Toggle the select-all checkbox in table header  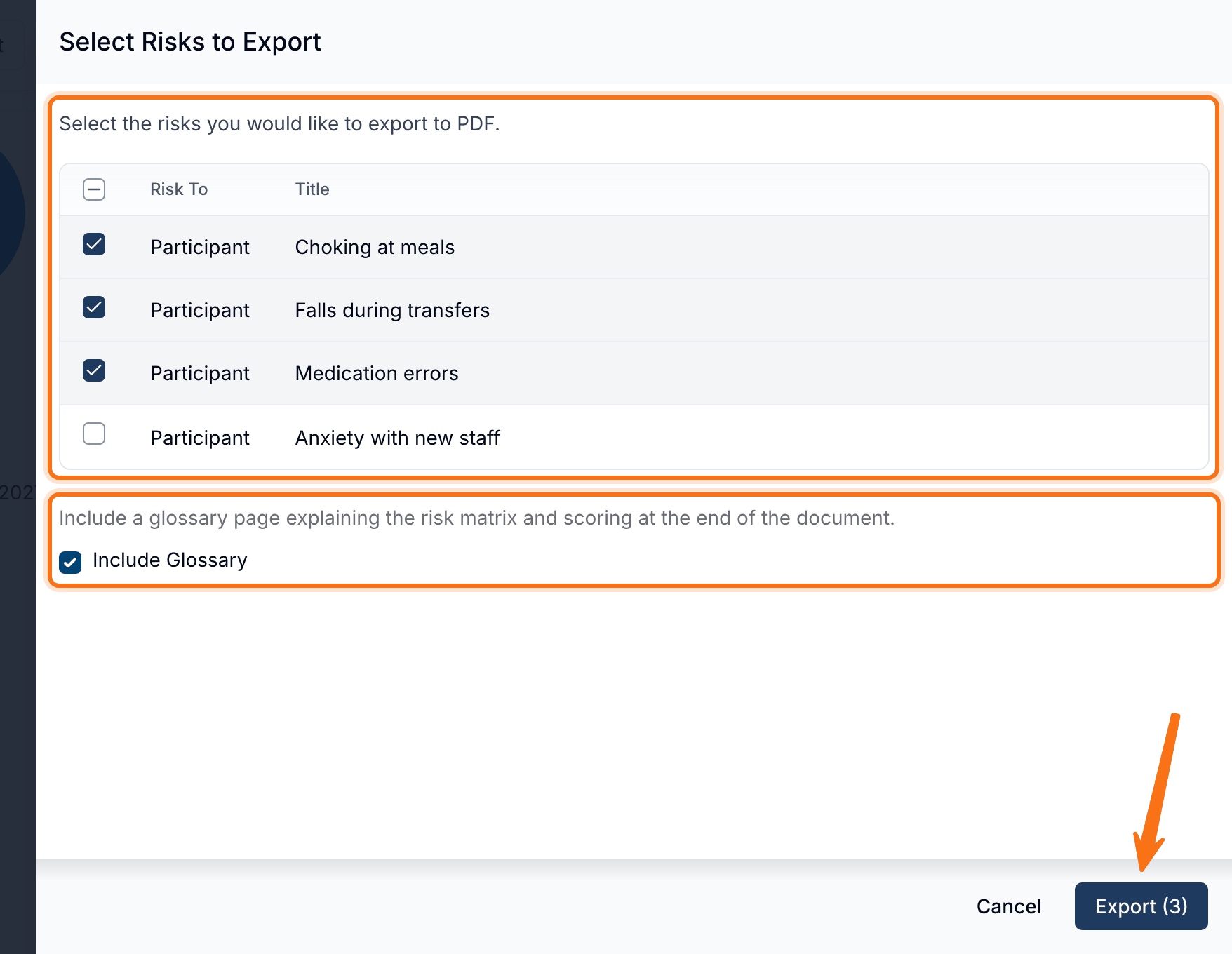coord(94,189)
